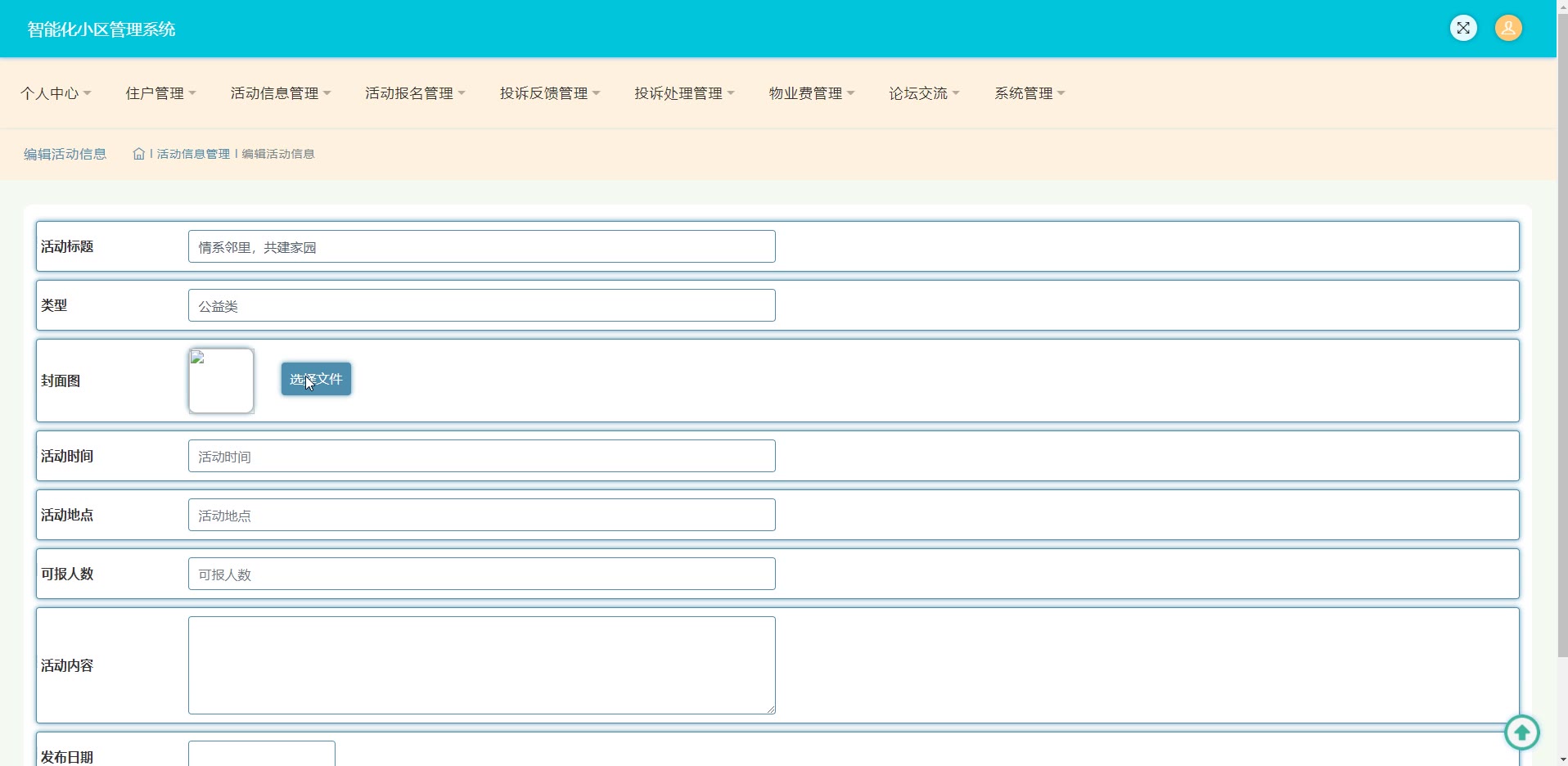The height and width of the screenshot is (766, 1568).
Task: Click the 封面图 image preview thumbnail
Action: point(222,381)
